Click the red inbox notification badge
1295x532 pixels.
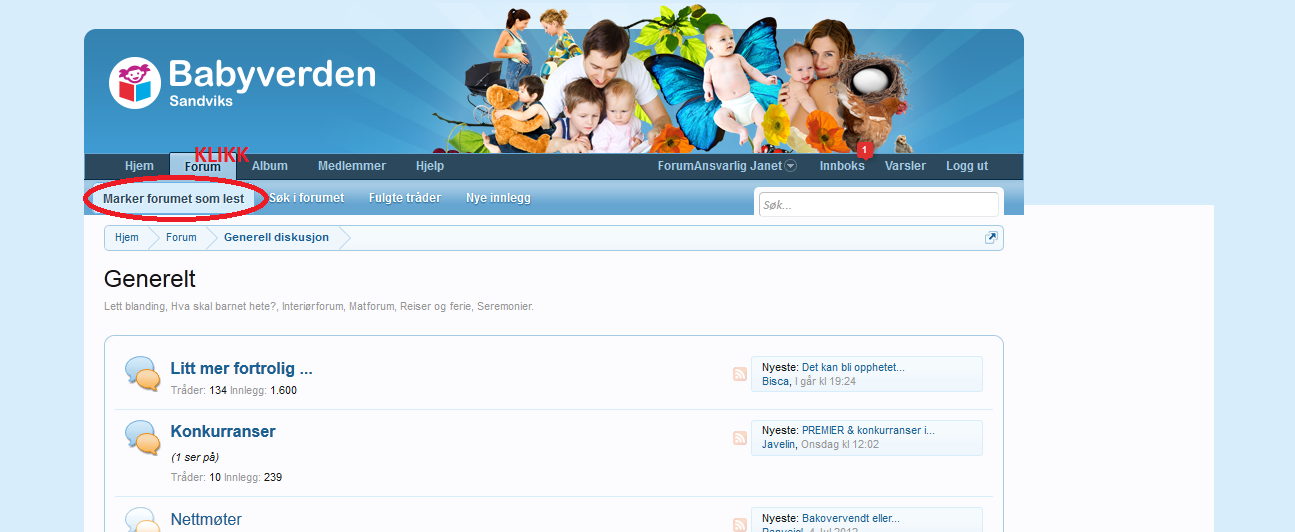[865, 150]
